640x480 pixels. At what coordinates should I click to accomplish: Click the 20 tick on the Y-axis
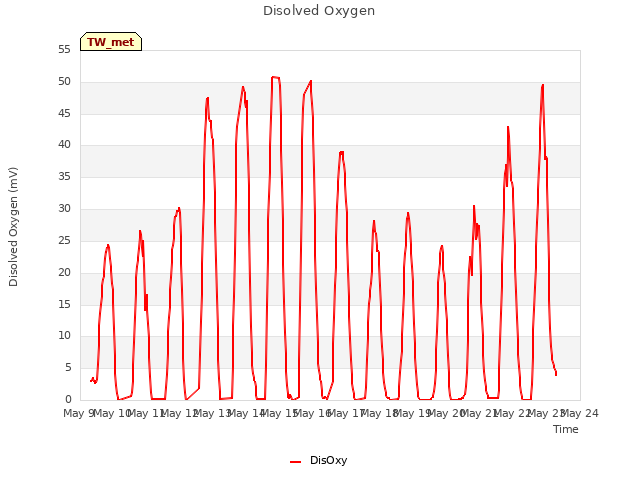(64, 272)
